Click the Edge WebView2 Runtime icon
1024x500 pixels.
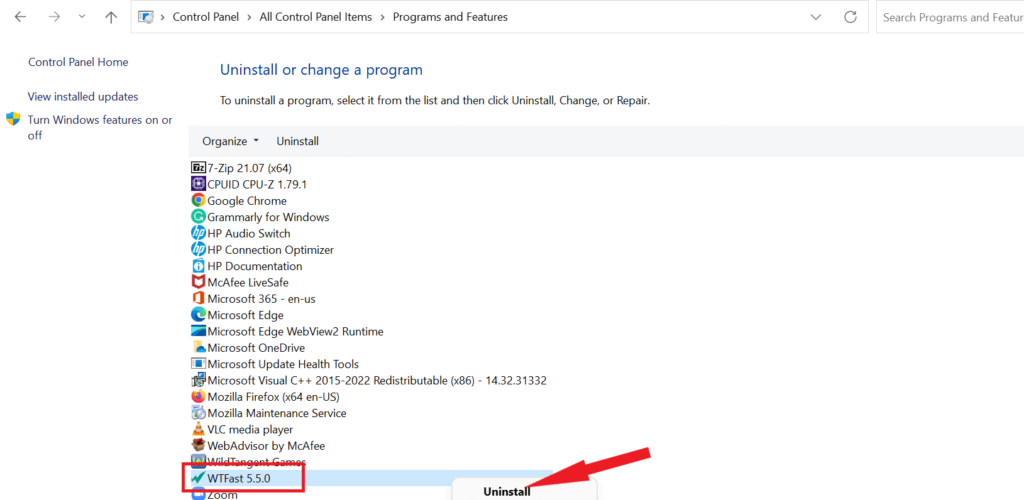(x=198, y=331)
